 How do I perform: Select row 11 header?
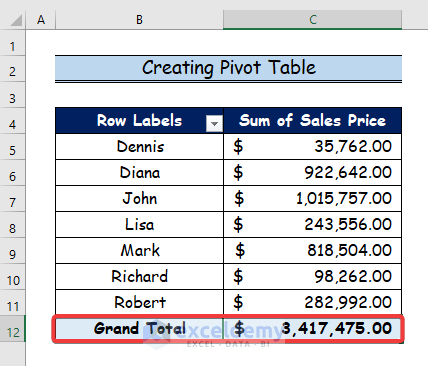[12, 303]
